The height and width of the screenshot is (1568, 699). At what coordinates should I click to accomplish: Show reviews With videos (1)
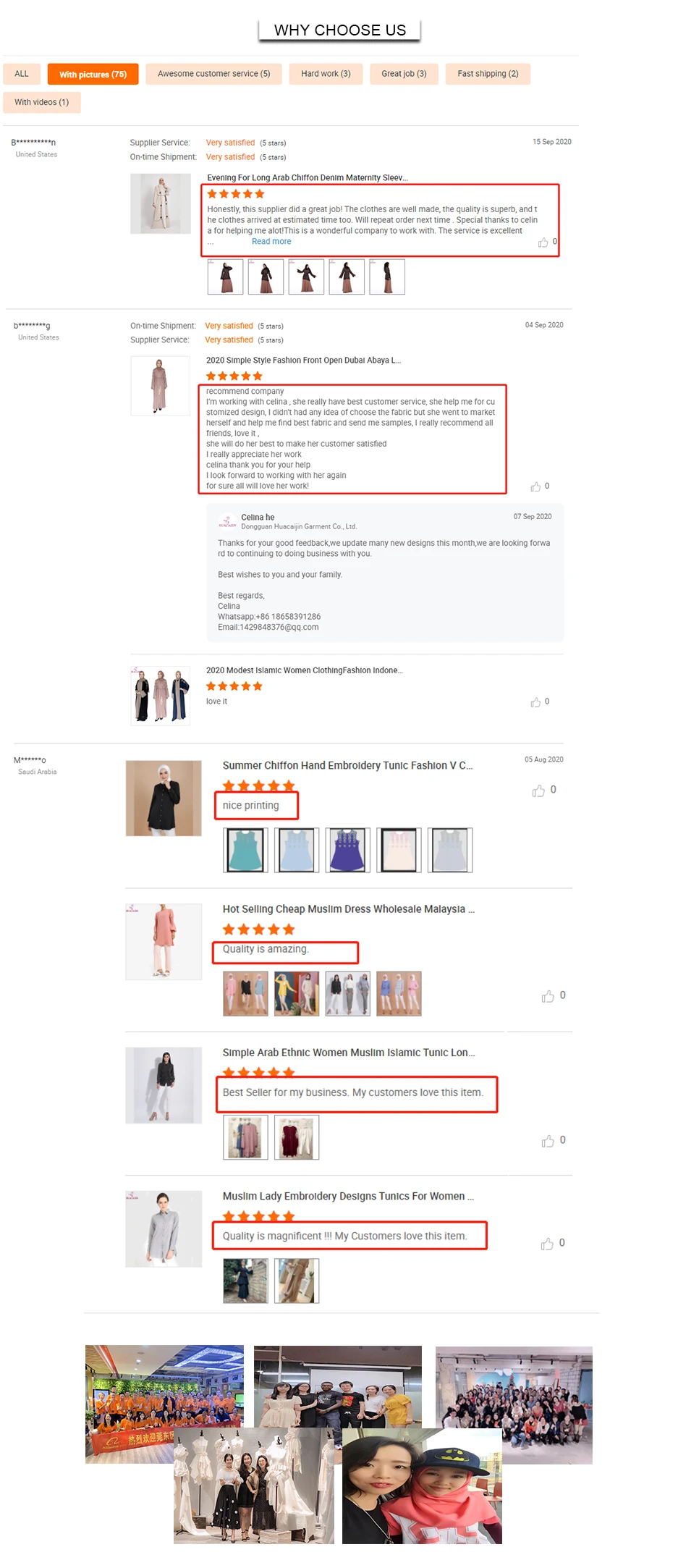pos(41,102)
